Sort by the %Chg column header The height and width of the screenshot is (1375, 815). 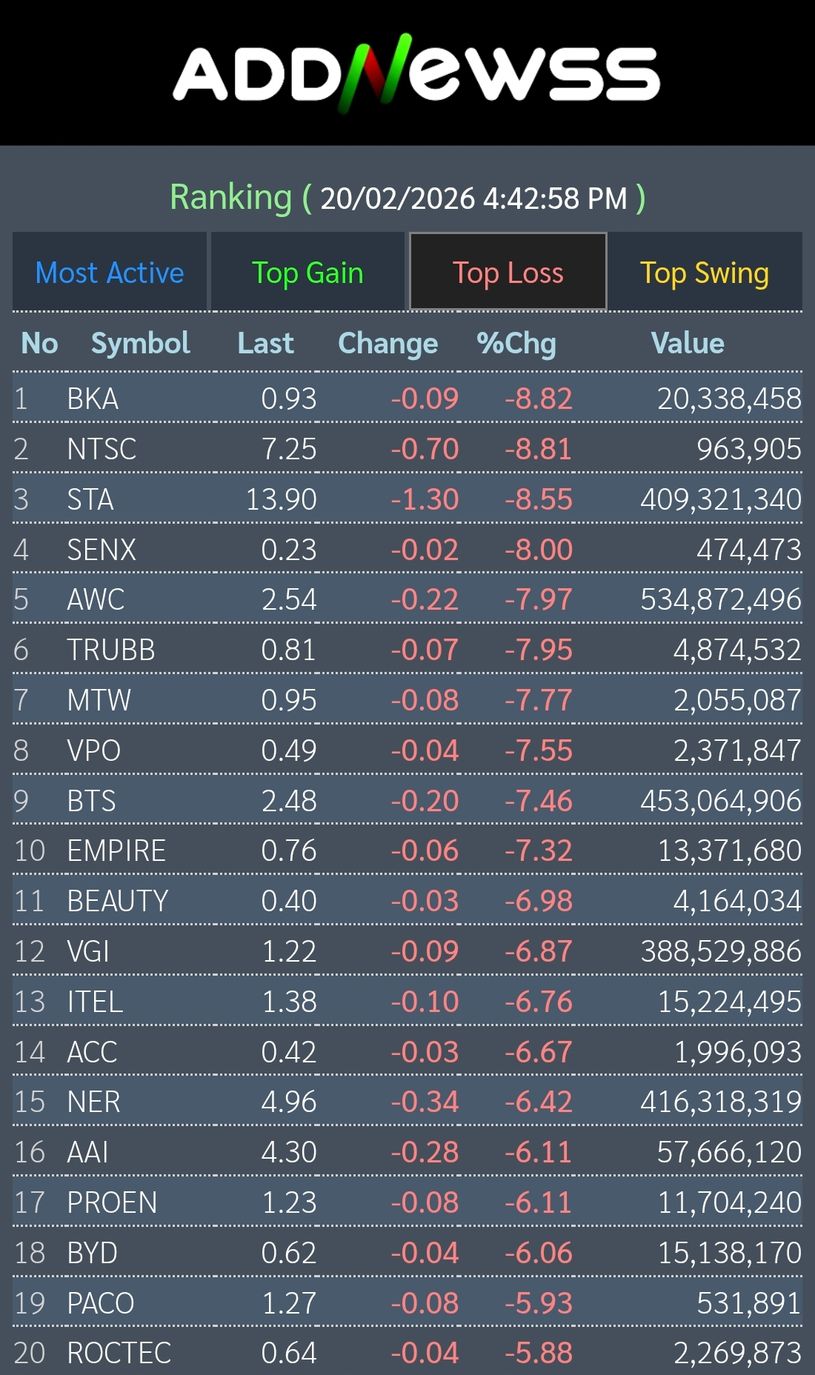coord(516,343)
